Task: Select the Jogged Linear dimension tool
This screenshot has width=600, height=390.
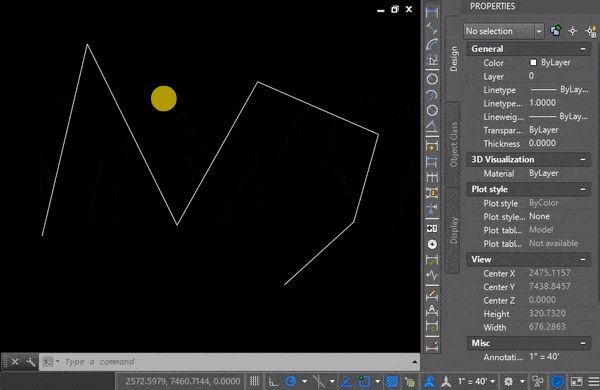Action: tap(432, 275)
